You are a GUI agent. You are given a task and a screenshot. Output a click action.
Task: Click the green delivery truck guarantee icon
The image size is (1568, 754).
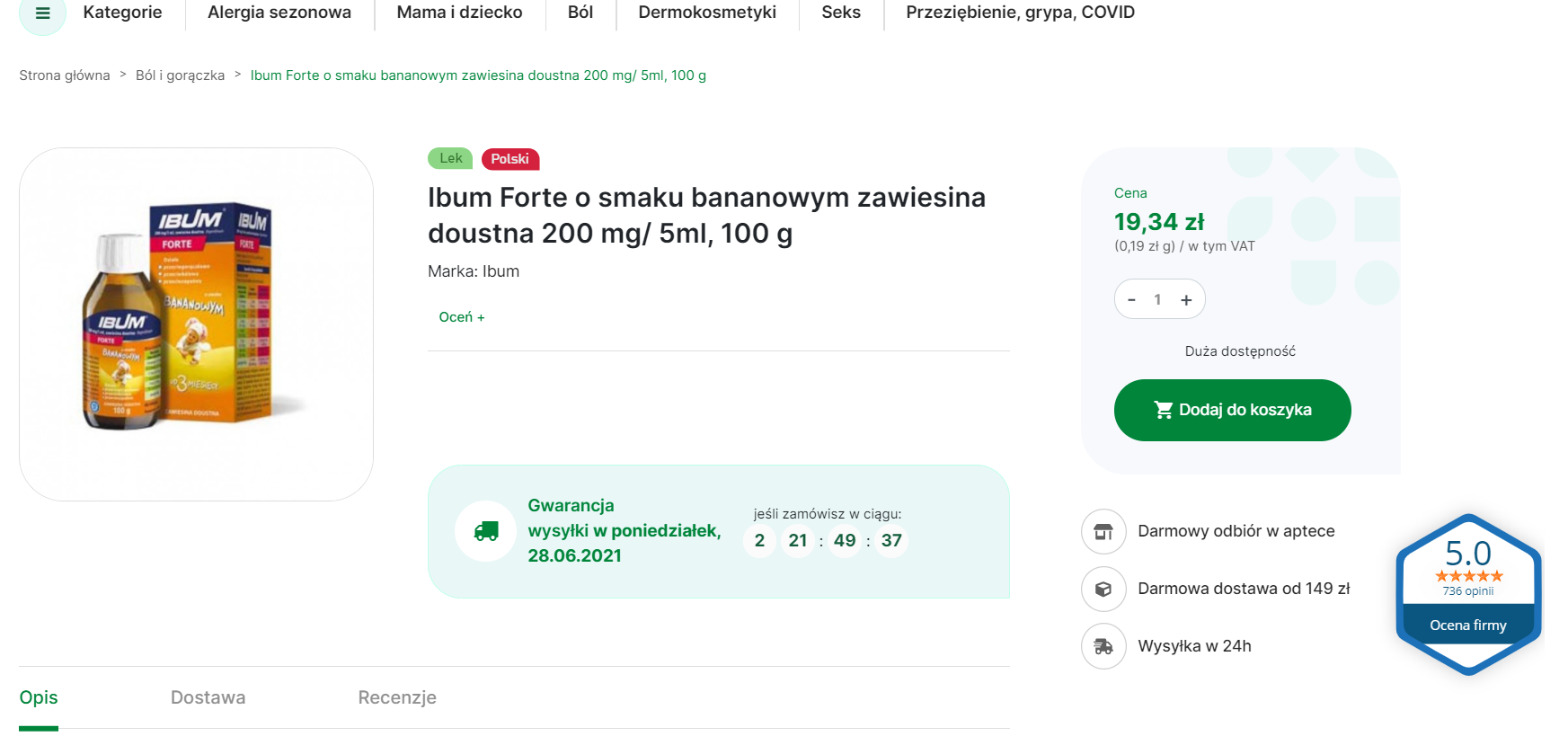(485, 531)
